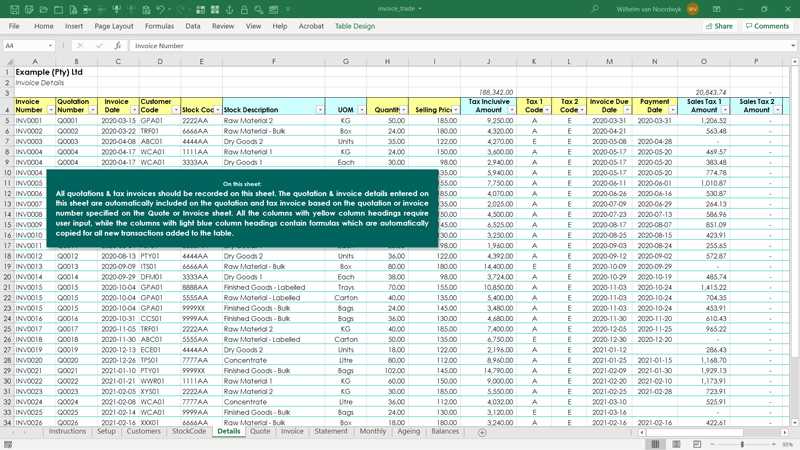Open the Formulas ribbon tab
This screenshot has width=800, height=450.
click(x=159, y=26)
